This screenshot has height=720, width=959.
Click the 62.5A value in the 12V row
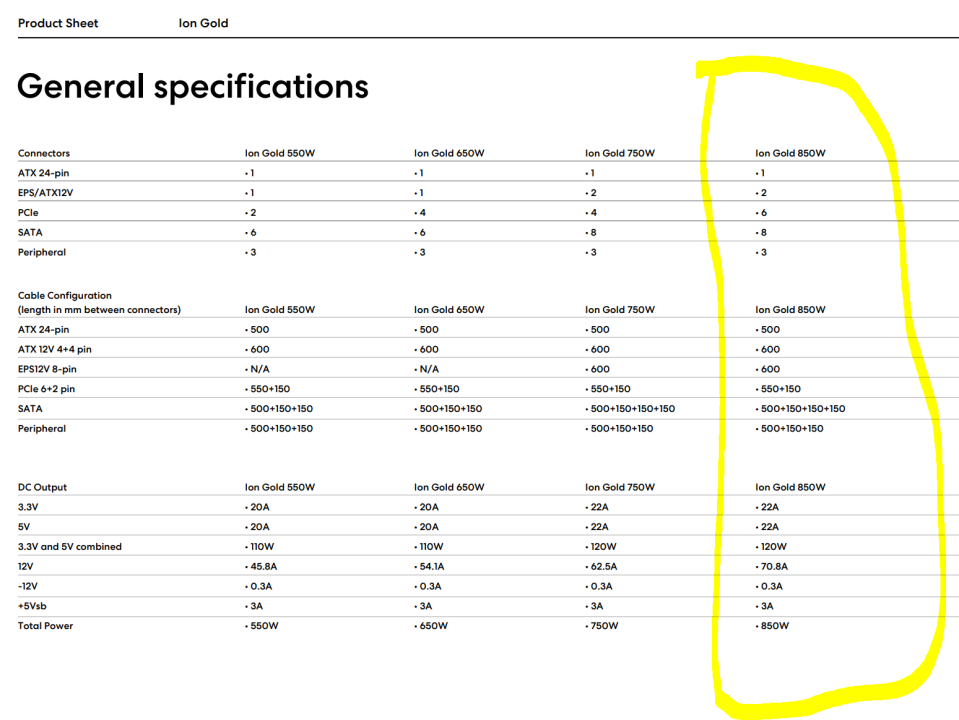click(x=602, y=566)
